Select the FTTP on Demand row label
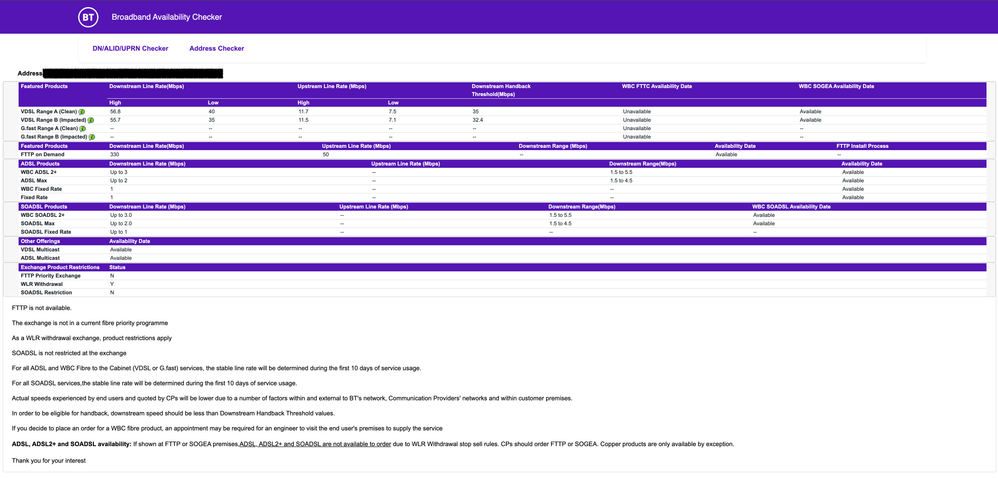The image size is (998, 478). point(42,155)
